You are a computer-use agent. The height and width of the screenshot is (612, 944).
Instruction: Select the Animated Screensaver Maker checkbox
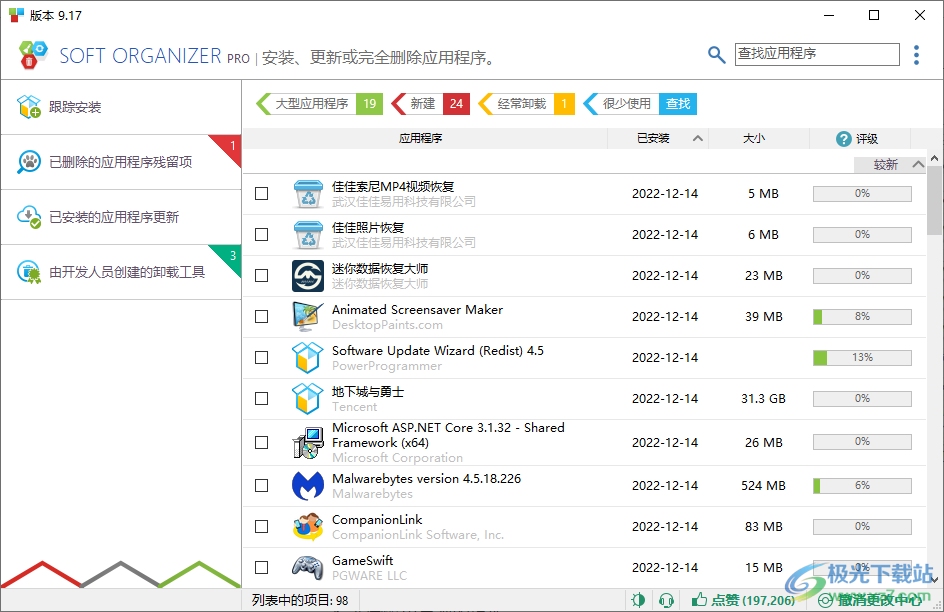(x=261, y=317)
